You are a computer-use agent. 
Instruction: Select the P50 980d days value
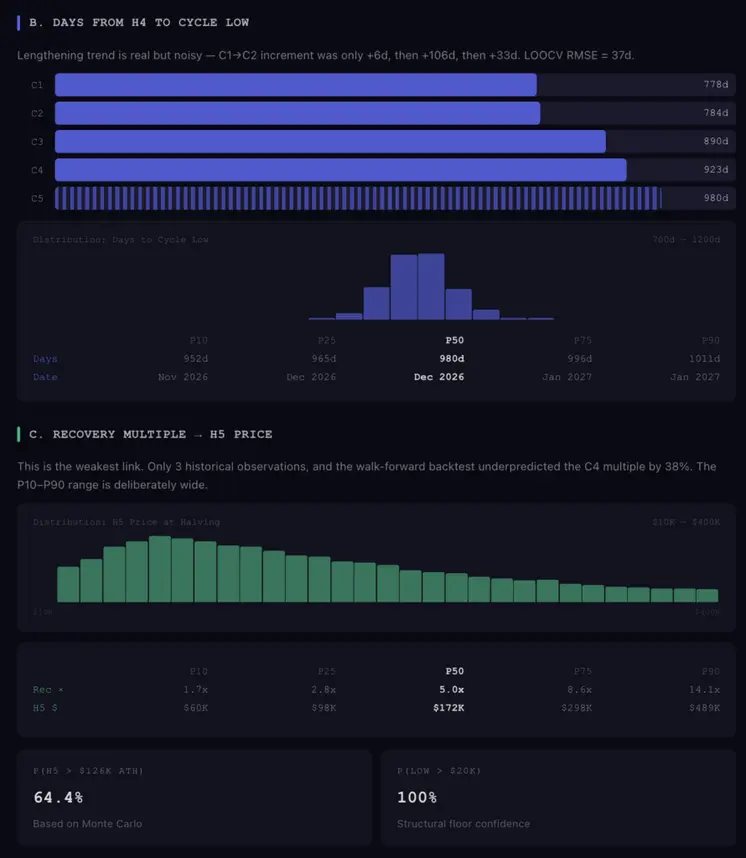pos(452,358)
